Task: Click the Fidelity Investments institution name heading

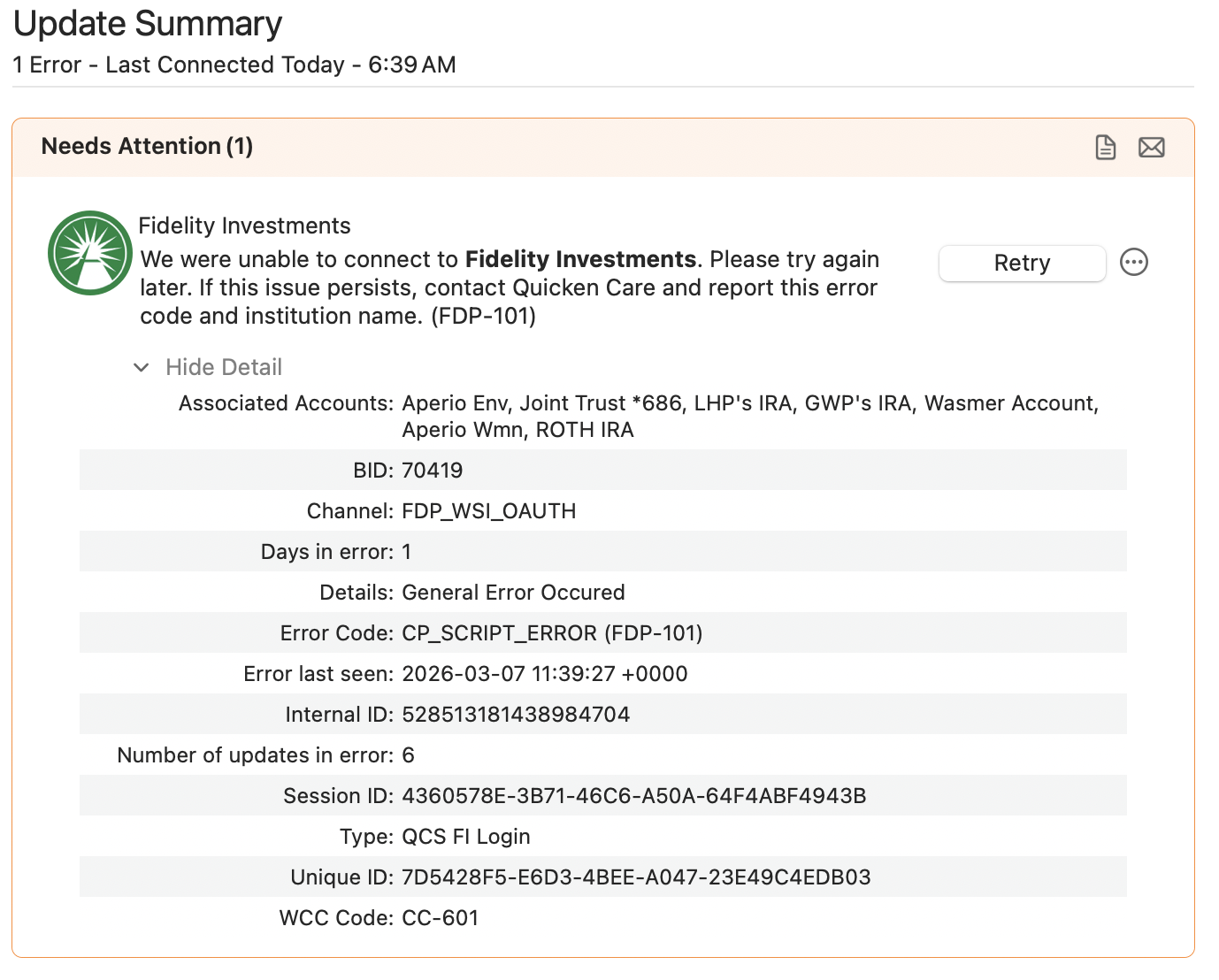Action: pos(244,226)
